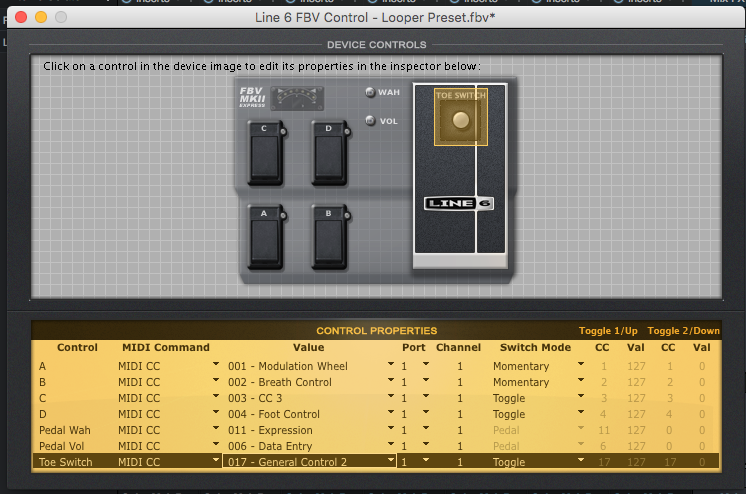Screen dimensions: 746x494
Task: Close the Line 6 FBV Control window
Action: [21, 18]
